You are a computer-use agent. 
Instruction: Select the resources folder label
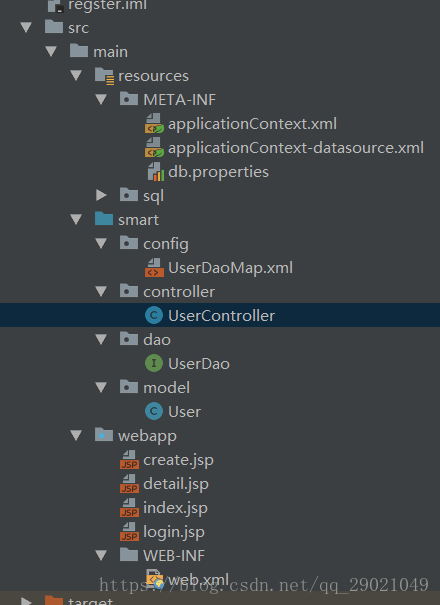tap(153, 76)
